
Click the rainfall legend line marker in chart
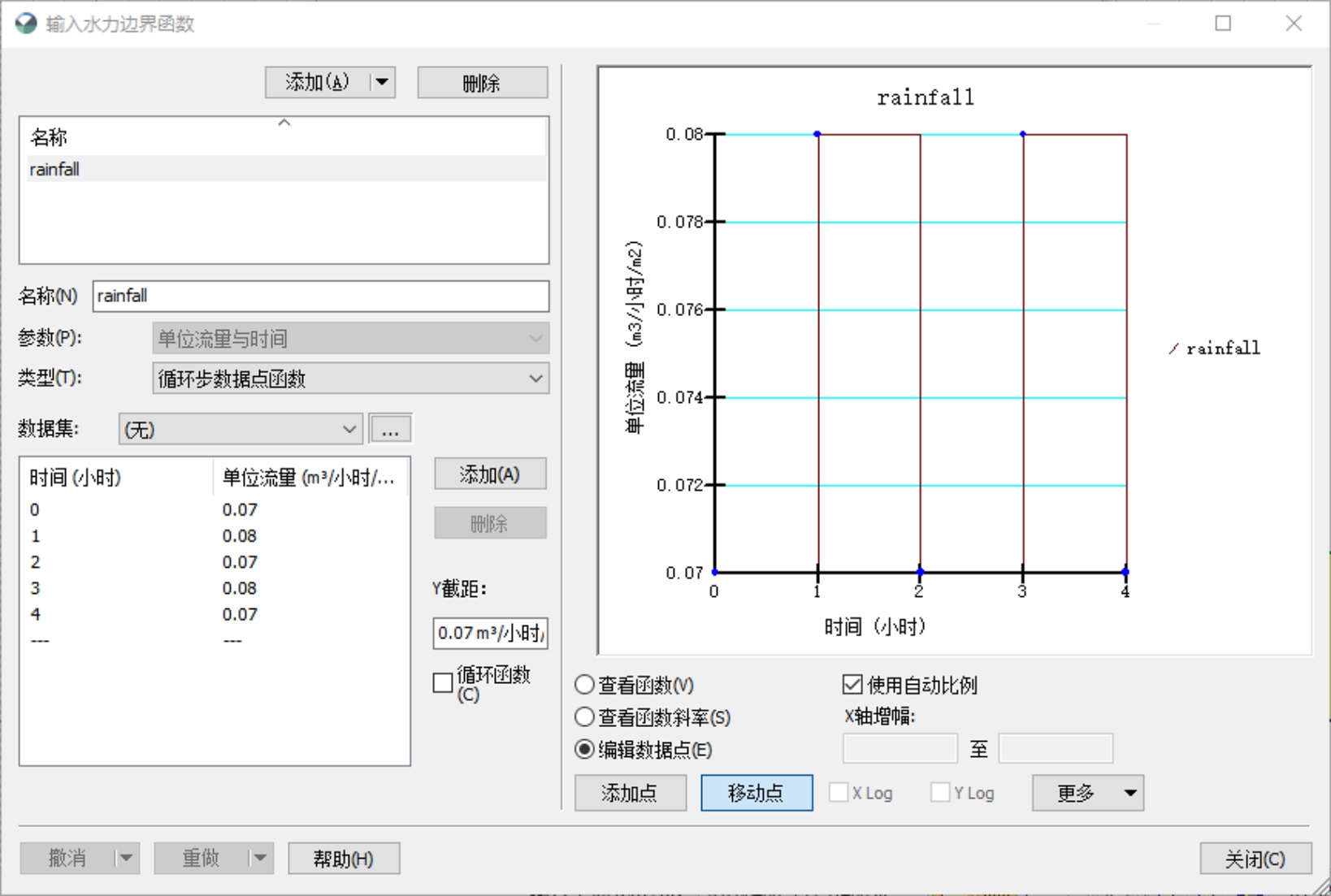1173,348
